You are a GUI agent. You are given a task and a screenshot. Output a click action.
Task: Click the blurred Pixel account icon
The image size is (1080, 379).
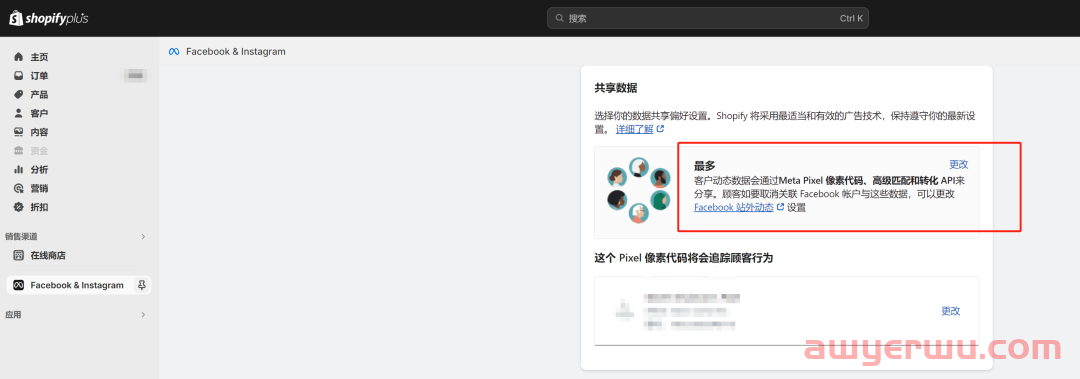click(625, 310)
